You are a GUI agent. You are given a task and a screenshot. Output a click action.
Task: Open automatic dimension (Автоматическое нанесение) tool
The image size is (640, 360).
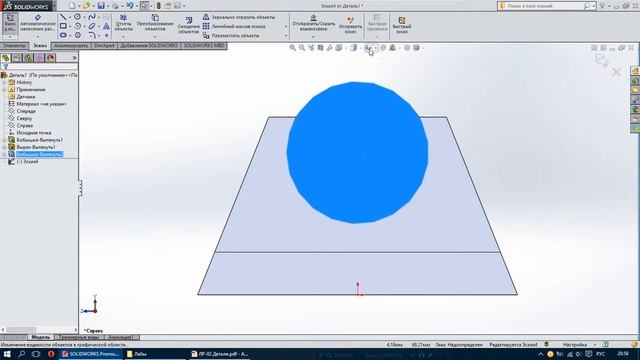click(x=38, y=23)
